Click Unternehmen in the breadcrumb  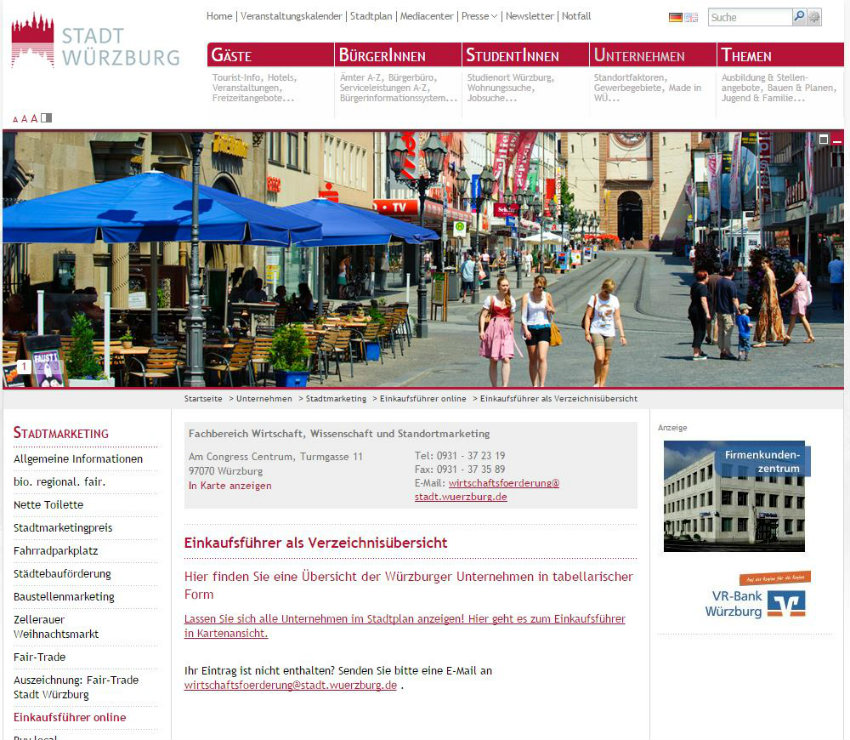tap(264, 398)
